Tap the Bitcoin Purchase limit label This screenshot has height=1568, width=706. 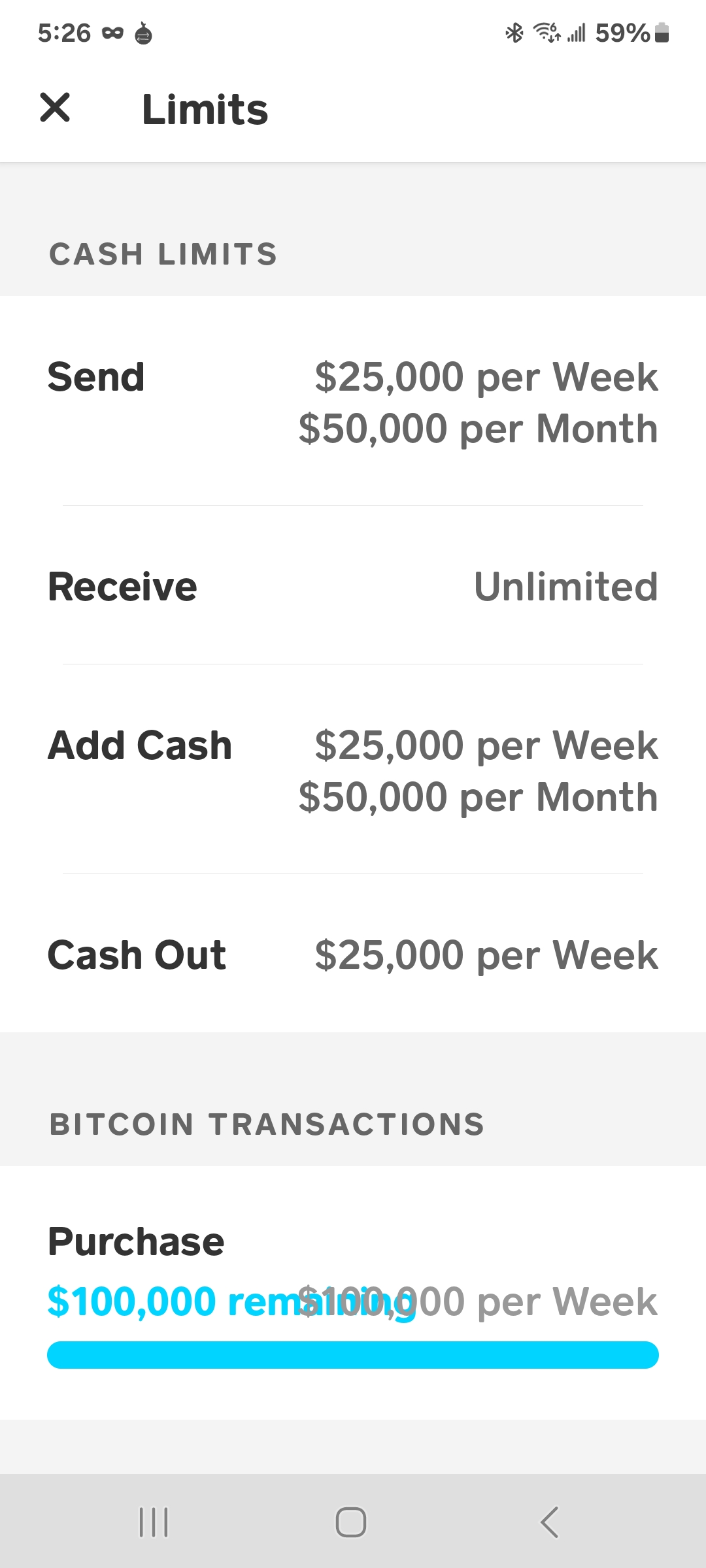coord(136,1241)
